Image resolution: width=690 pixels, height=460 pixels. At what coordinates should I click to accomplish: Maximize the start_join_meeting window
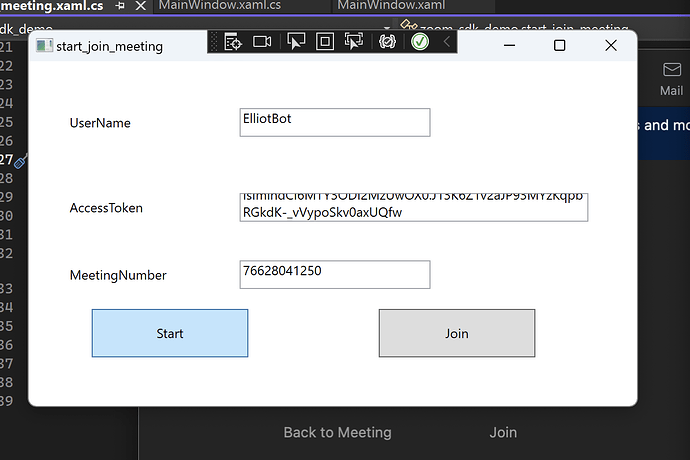click(559, 45)
